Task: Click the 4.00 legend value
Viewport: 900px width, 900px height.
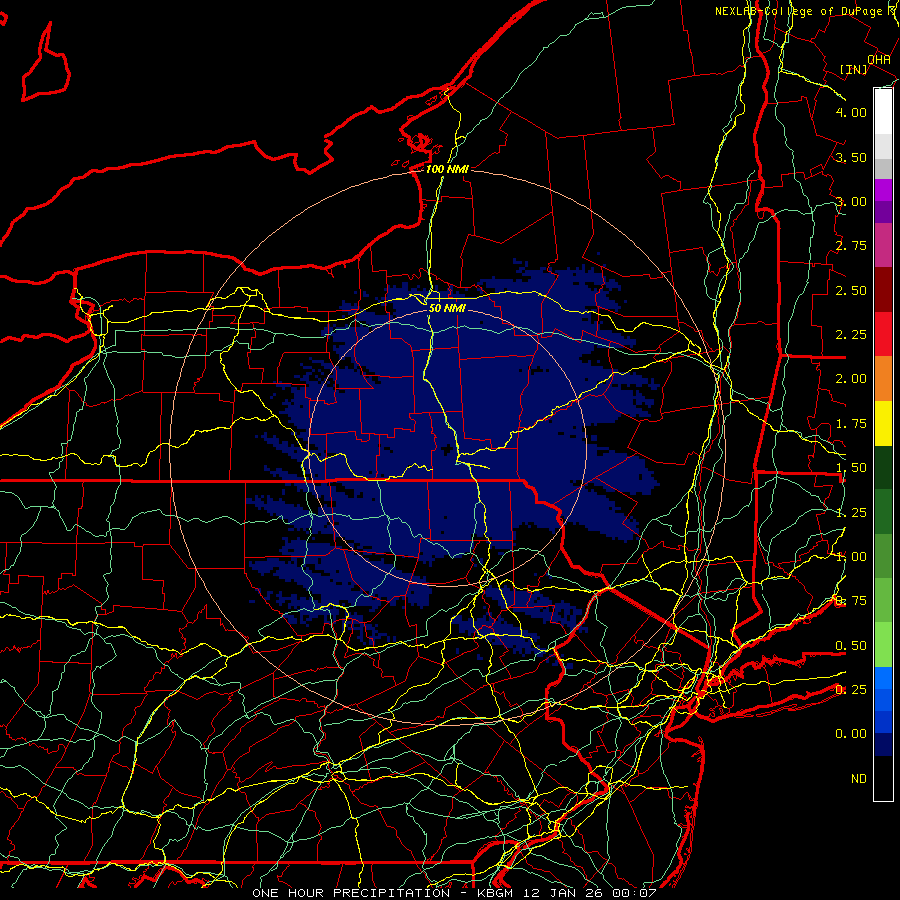Action: pos(851,112)
